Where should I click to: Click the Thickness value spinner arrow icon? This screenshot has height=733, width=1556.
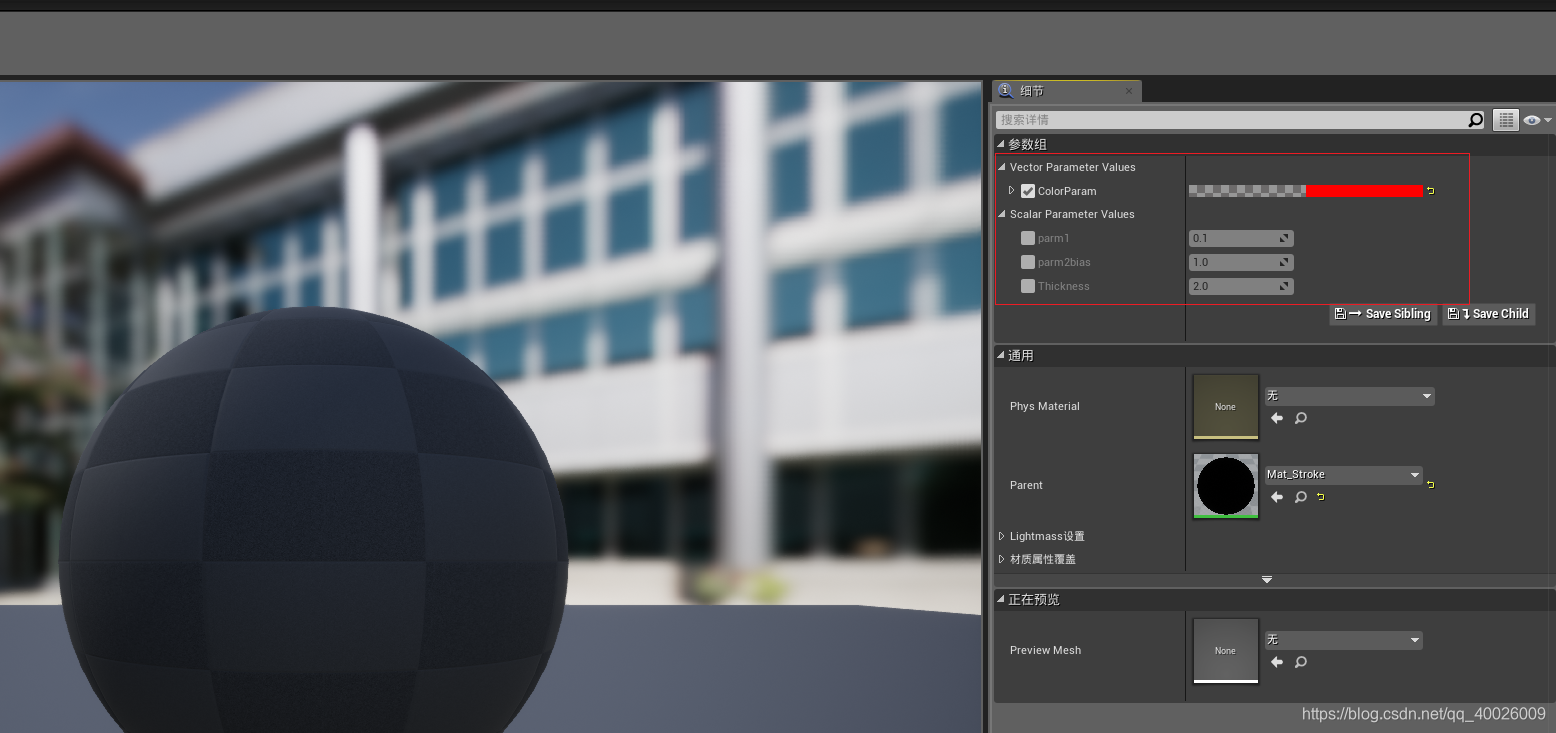click(1284, 286)
